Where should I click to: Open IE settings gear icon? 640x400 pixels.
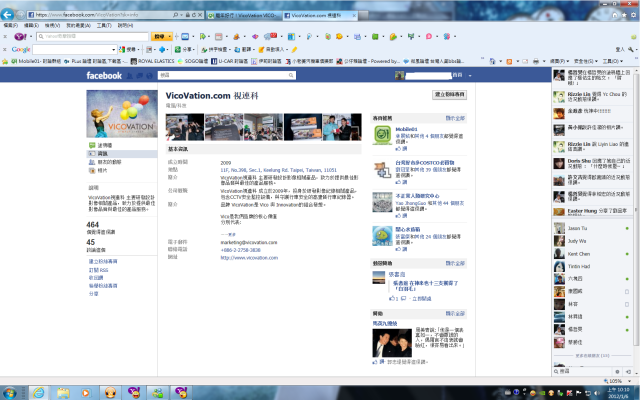pos(633,15)
